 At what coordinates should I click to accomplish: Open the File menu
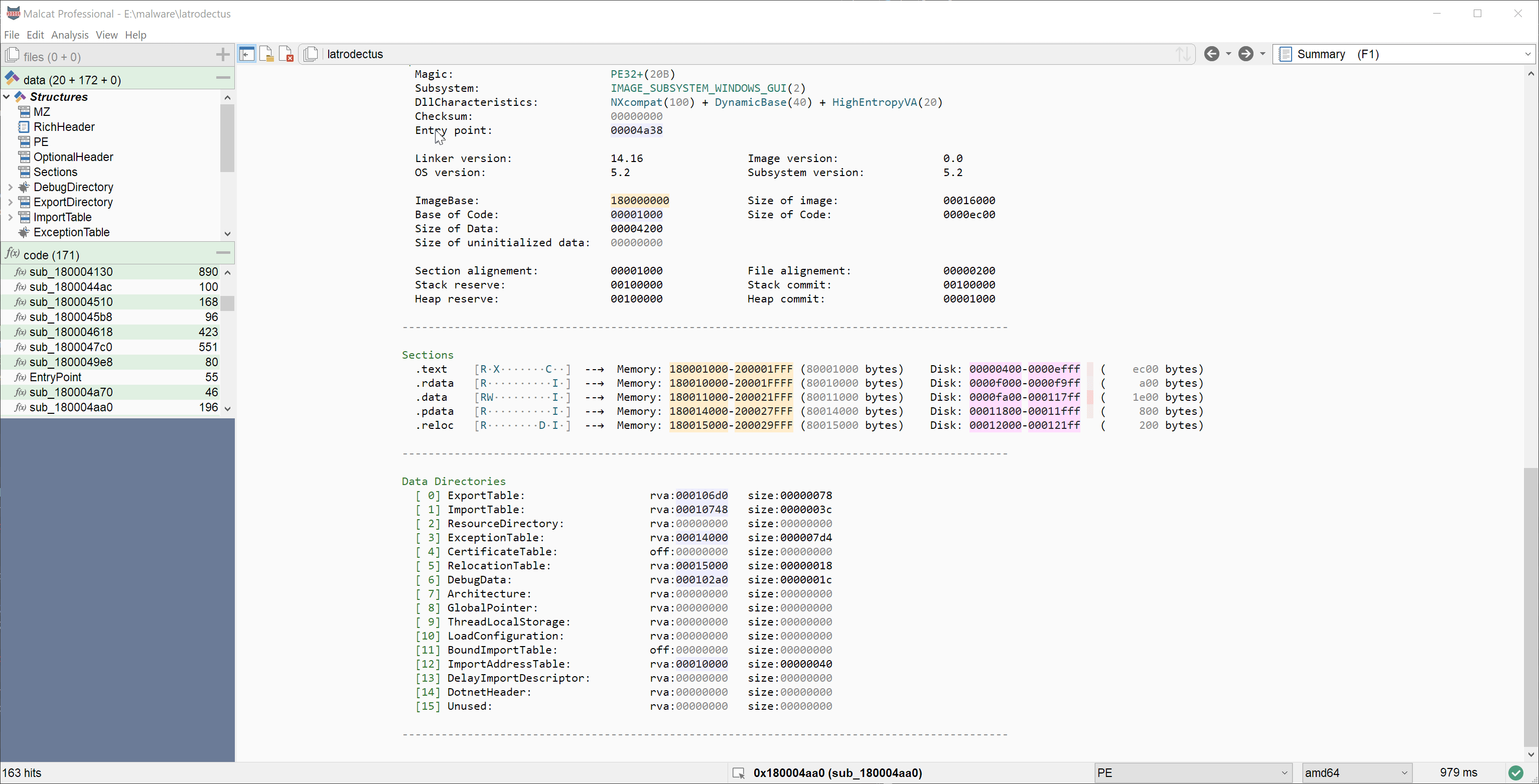click(x=12, y=35)
